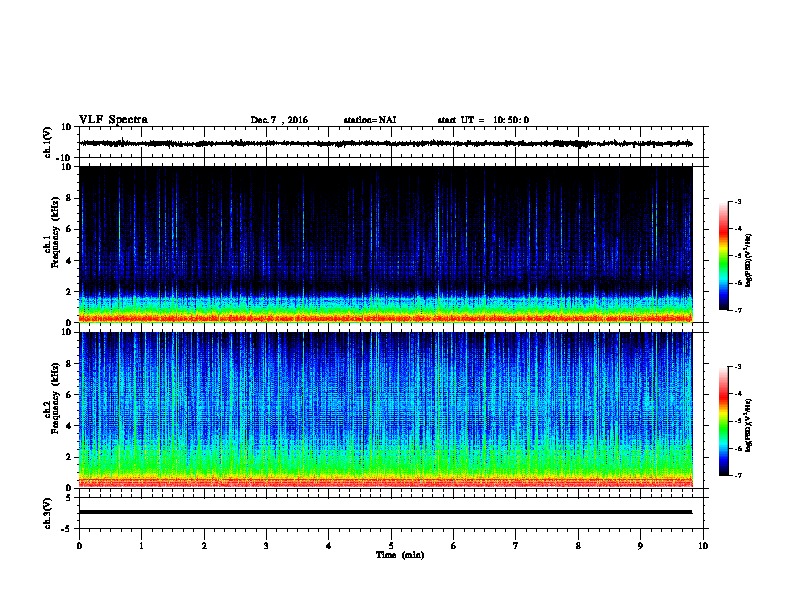Image resolution: width=792 pixels, height=612 pixels.
Task: Select the date text "Dec. 7, 2016"
Action: point(279,120)
